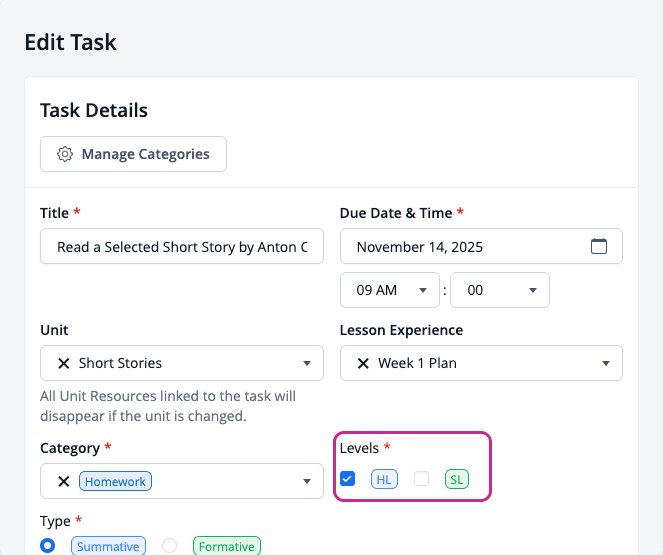Open Manage Categories button
663x555 pixels.
133,154
